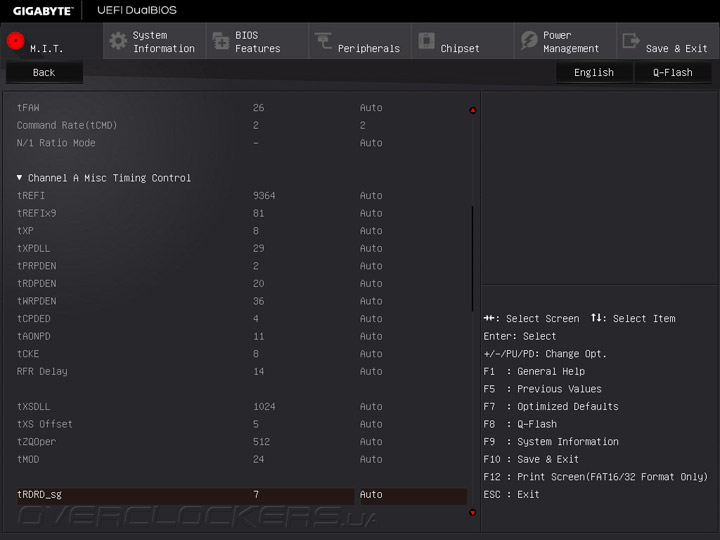Open the Peripherals tab

click(x=368, y=48)
